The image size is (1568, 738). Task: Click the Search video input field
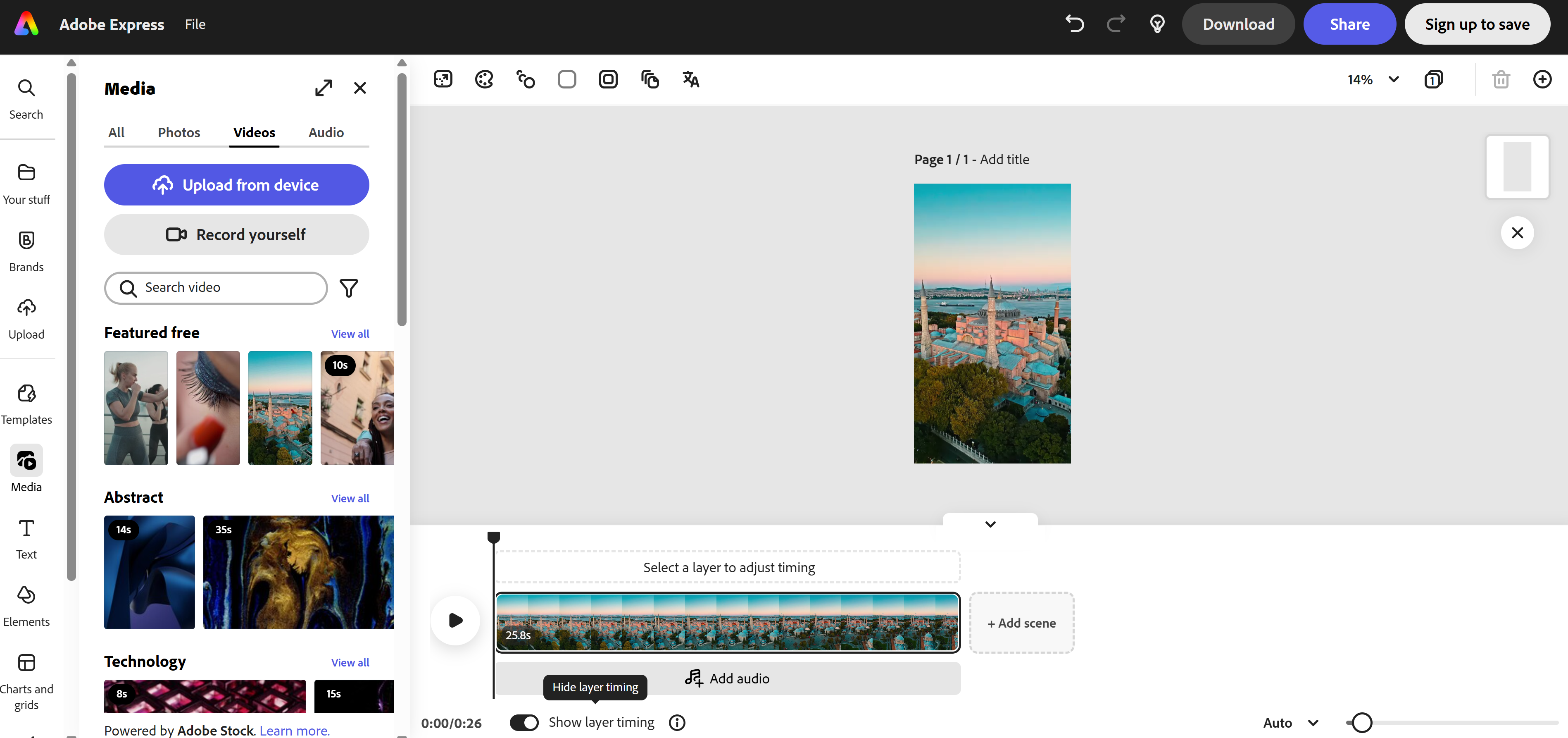click(225, 287)
